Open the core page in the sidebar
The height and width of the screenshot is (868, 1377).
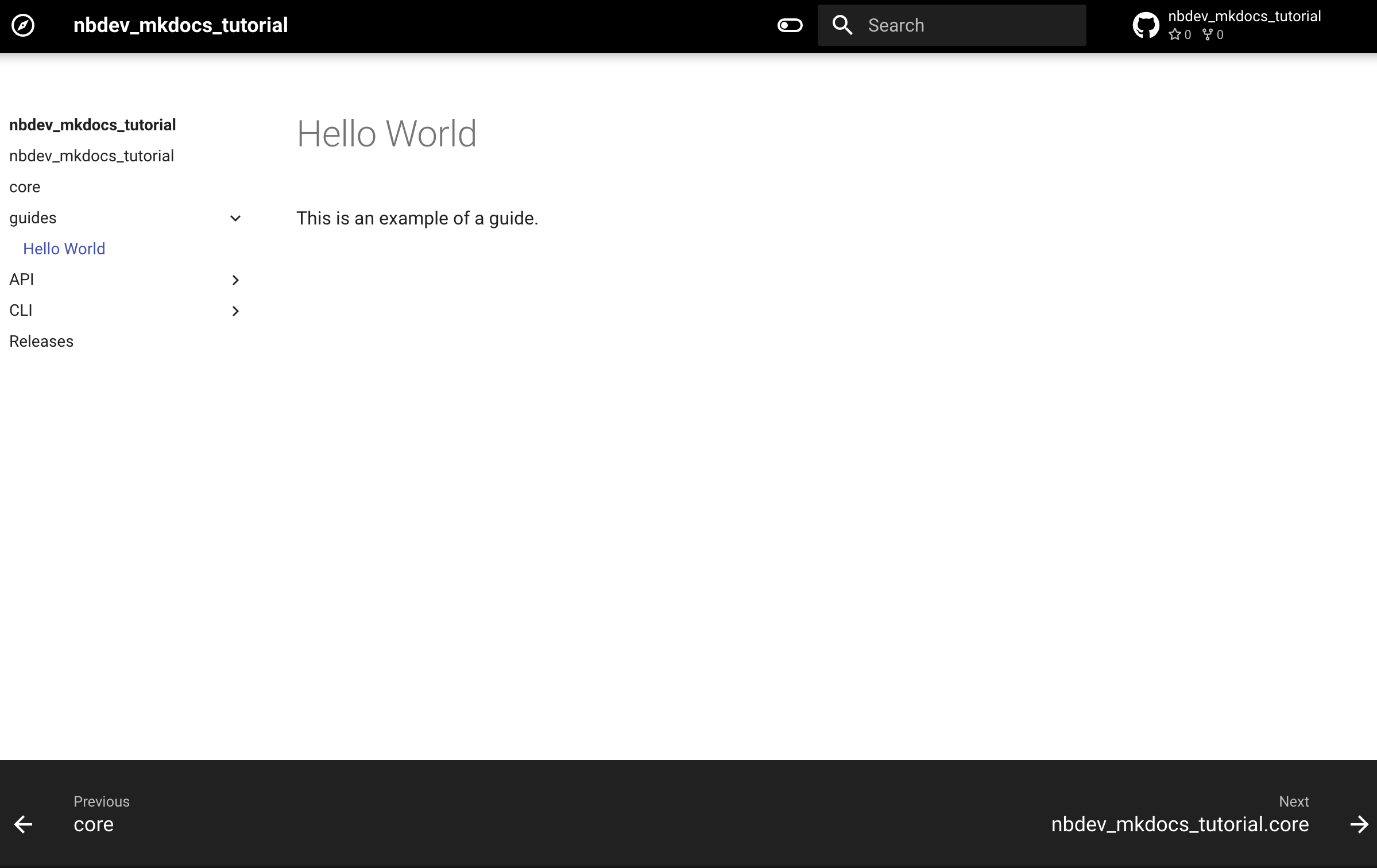25,187
